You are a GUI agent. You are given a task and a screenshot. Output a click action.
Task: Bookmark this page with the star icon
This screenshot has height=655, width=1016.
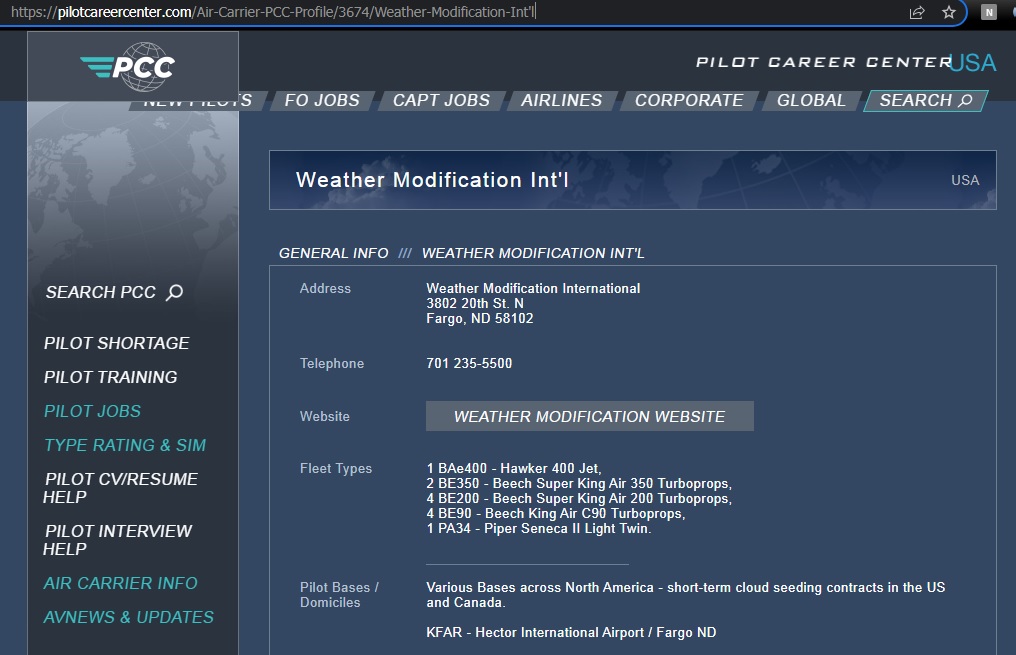coord(948,12)
